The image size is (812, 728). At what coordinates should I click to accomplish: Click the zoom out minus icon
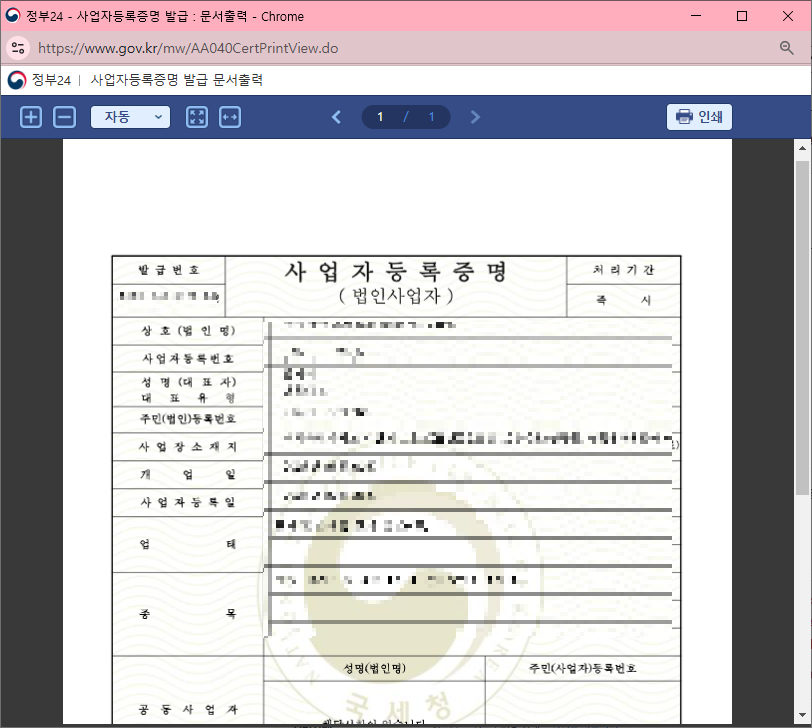pos(64,117)
